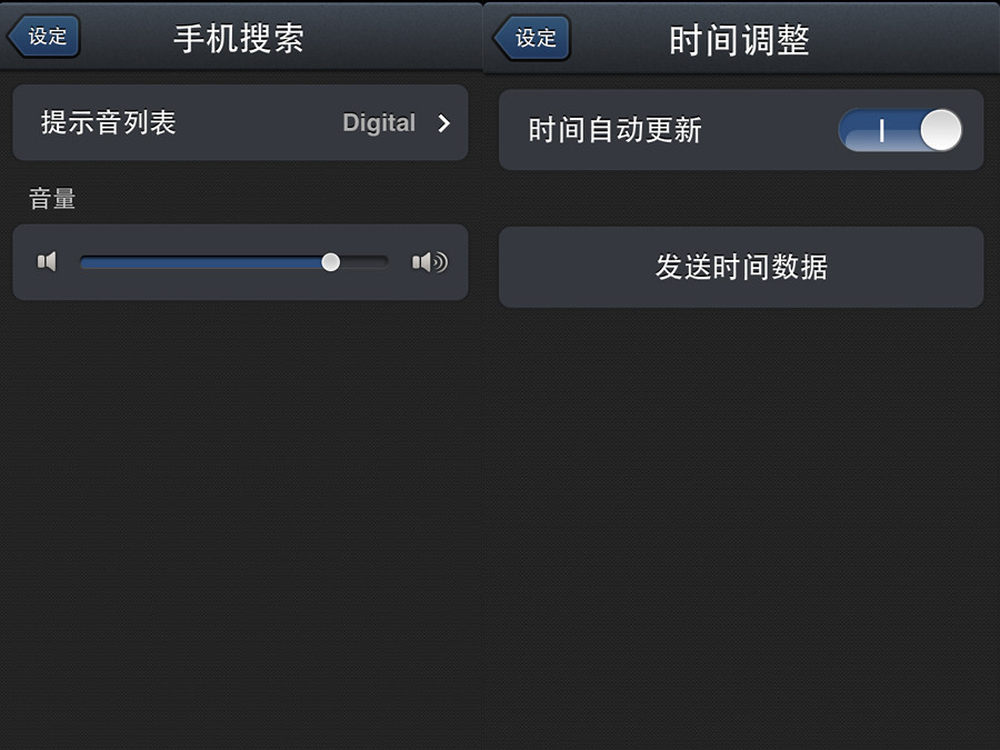Tap the 时间调整 title in header

[739, 40]
